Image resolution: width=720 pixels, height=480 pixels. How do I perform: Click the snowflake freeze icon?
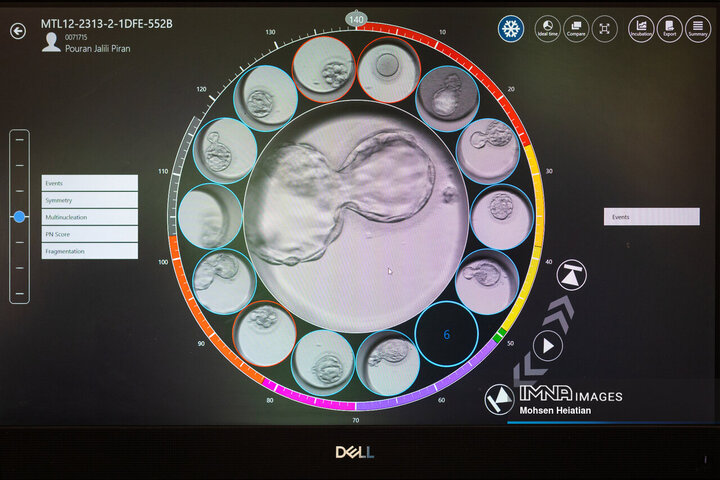(x=511, y=29)
